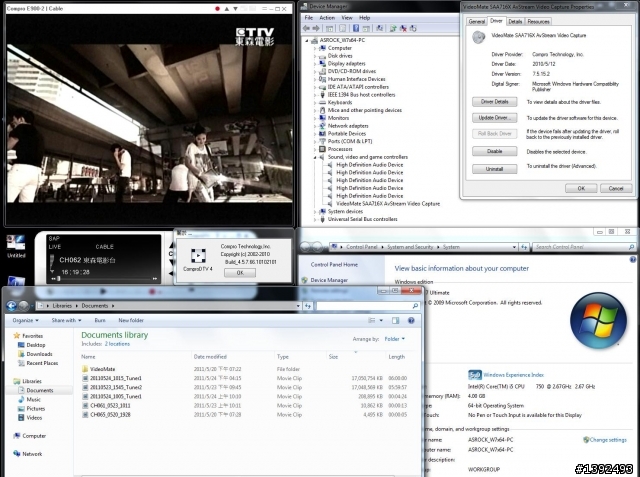Click the Burn button in explorer toolbar

tap(100, 320)
